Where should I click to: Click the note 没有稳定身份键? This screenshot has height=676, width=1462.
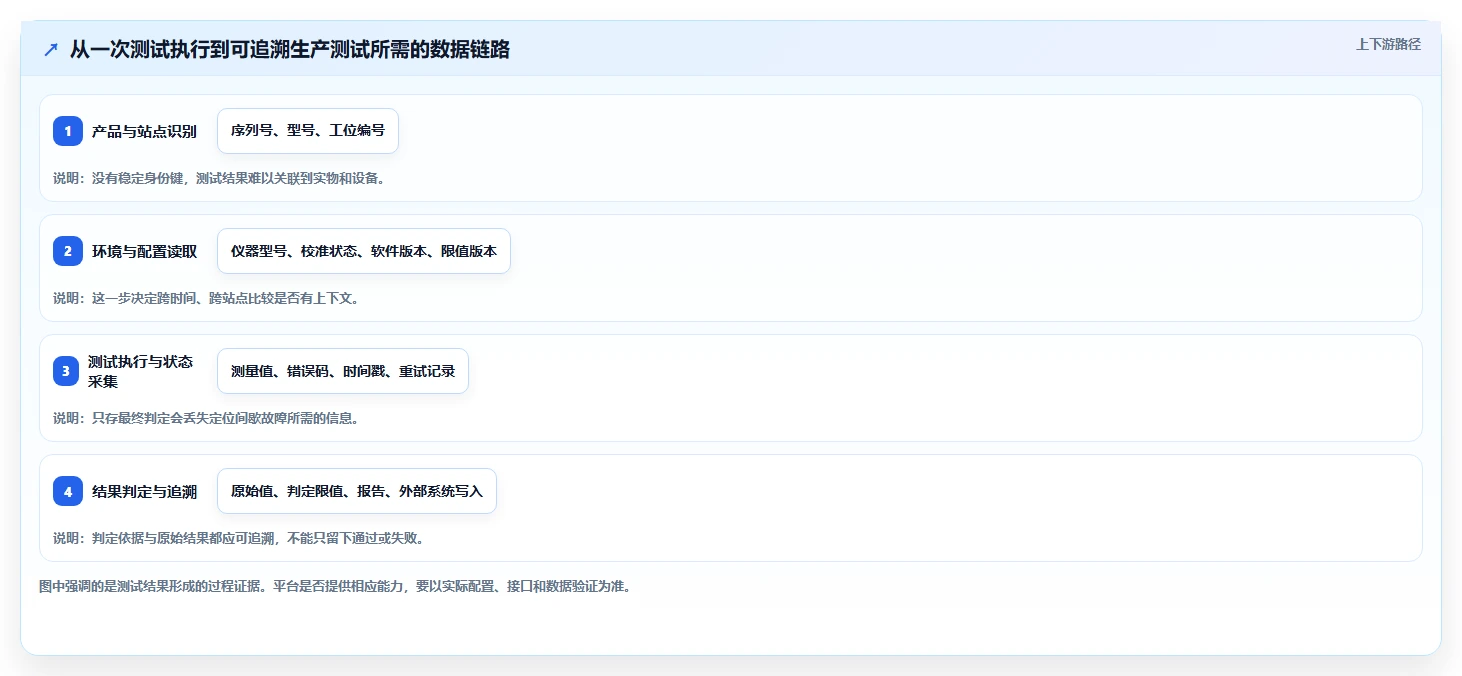[219, 179]
